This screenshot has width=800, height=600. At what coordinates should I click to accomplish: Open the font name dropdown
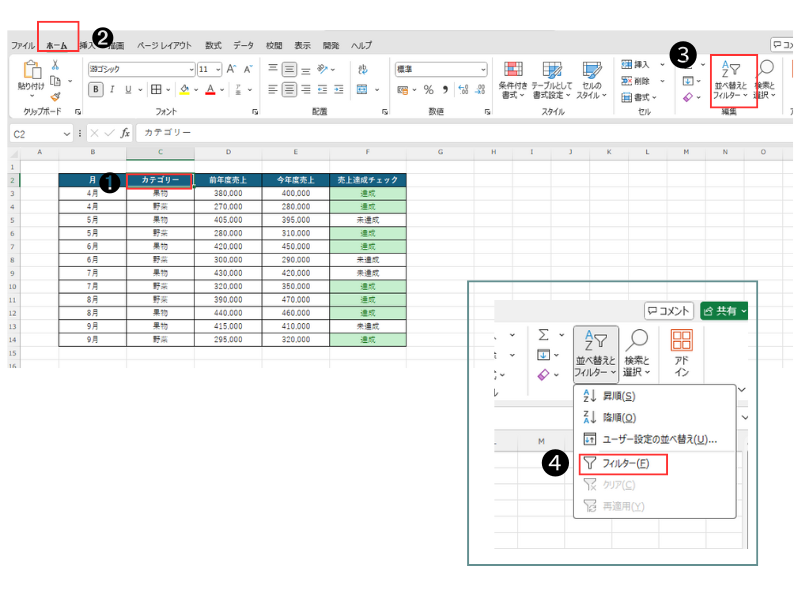[x=190, y=70]
